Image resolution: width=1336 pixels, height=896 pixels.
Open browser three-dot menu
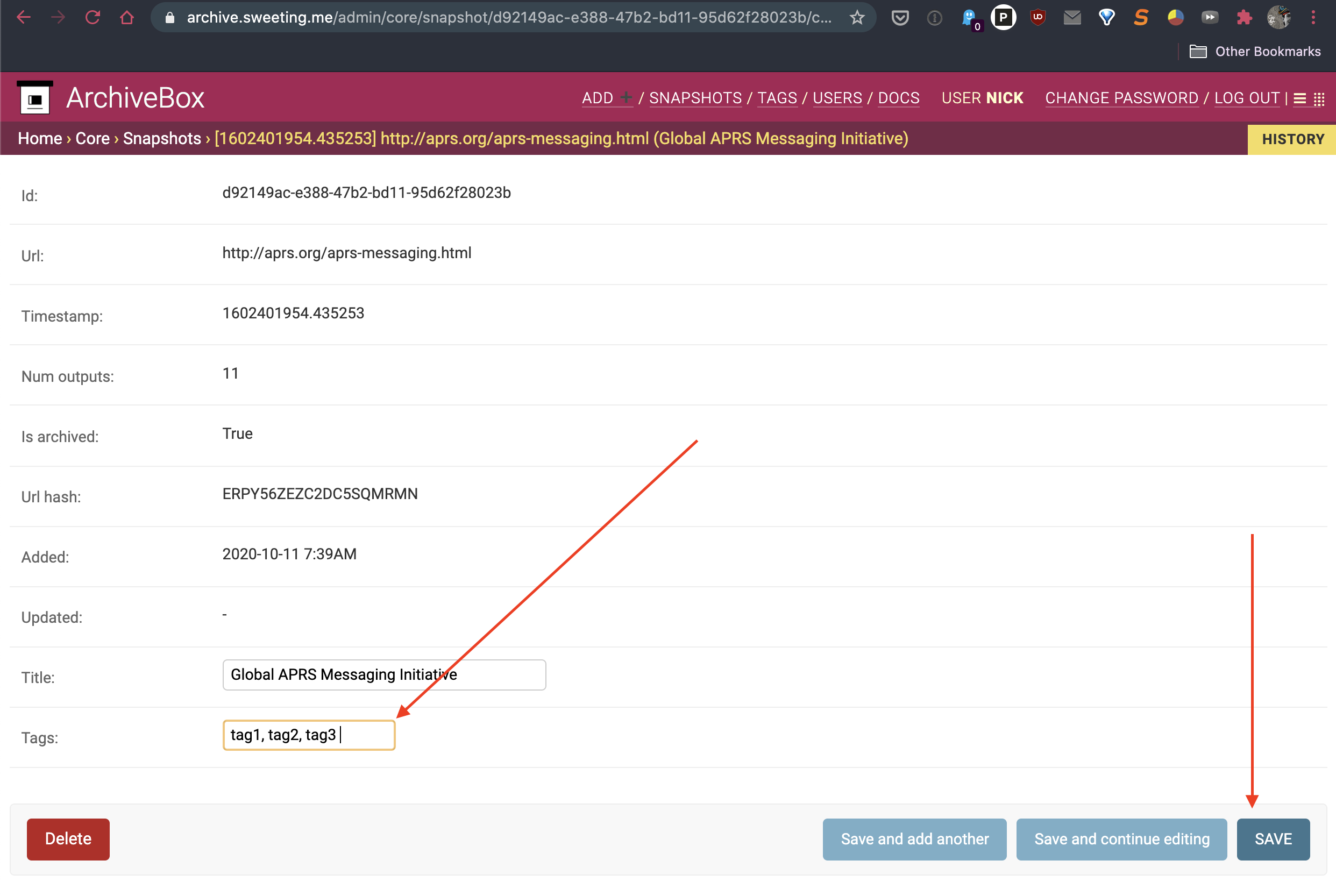tap(1313, 18)
